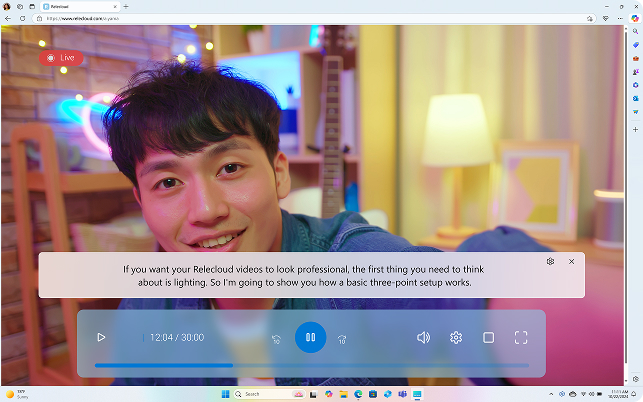Image resolution: width=643 pixels, height=402 pixels.
Task: Open the tab actions menu
Action: (x=32, y=7)
